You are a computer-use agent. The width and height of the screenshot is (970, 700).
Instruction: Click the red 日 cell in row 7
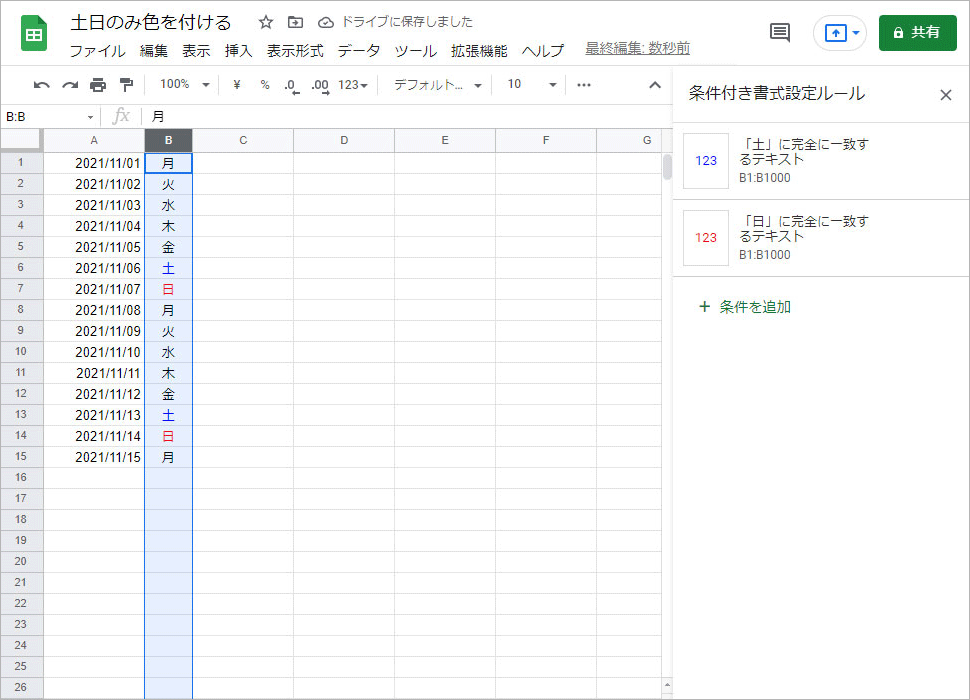(x=168, y=289)
